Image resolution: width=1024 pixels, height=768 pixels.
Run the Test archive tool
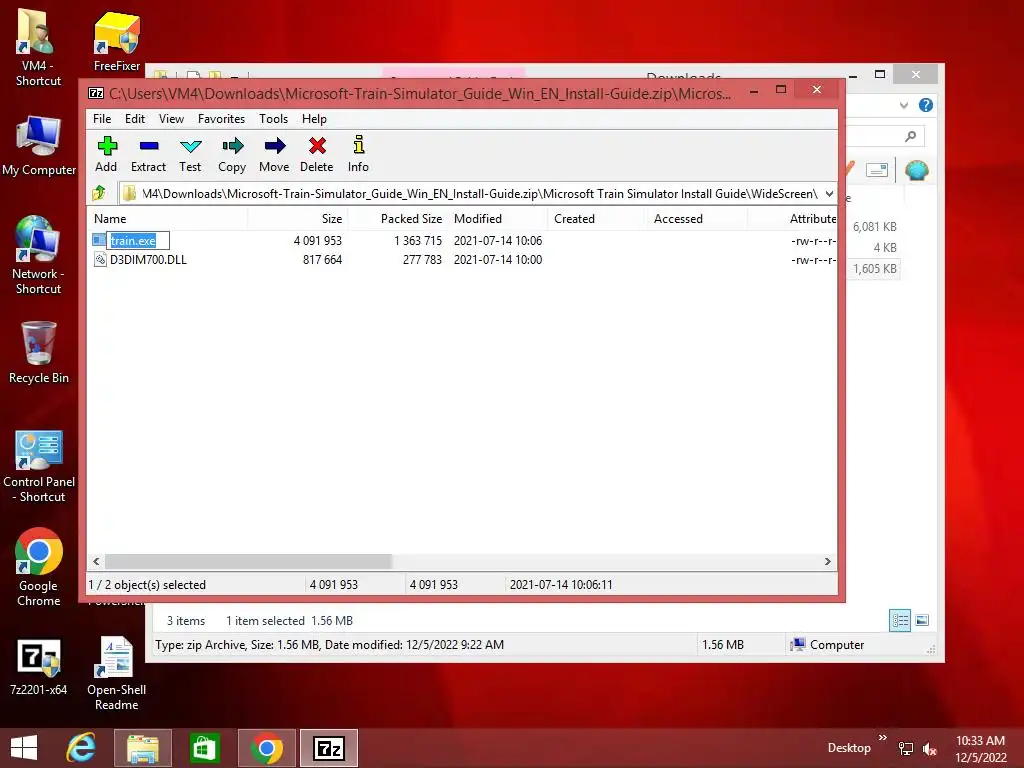(x=191, y=146)
